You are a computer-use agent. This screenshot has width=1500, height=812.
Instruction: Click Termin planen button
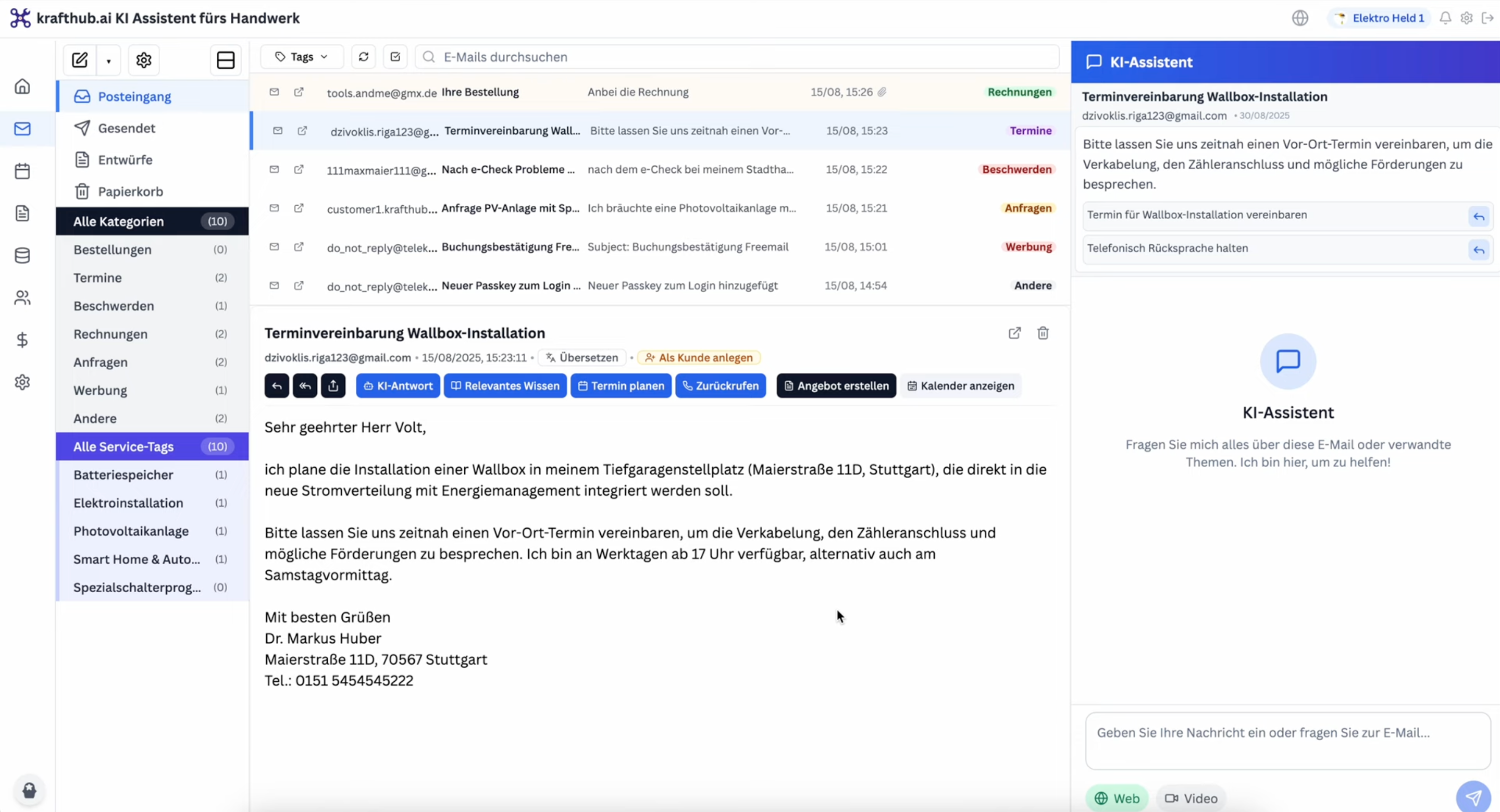point(621,386)
